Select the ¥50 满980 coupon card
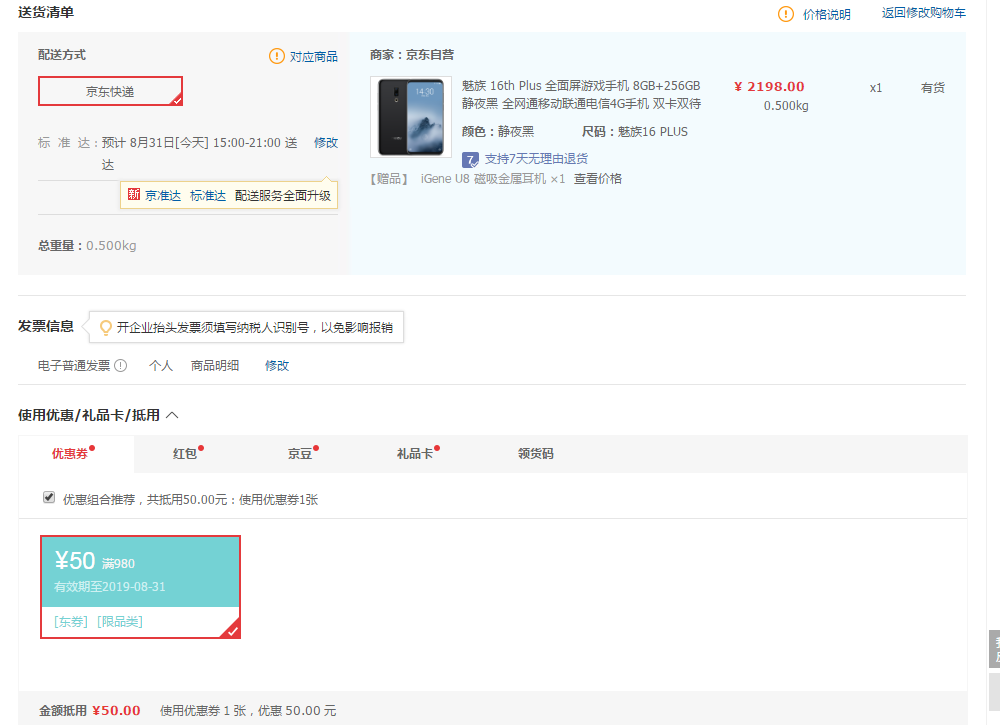The height and width of the screenshot is (725, 1000). (x=140, y=587)
